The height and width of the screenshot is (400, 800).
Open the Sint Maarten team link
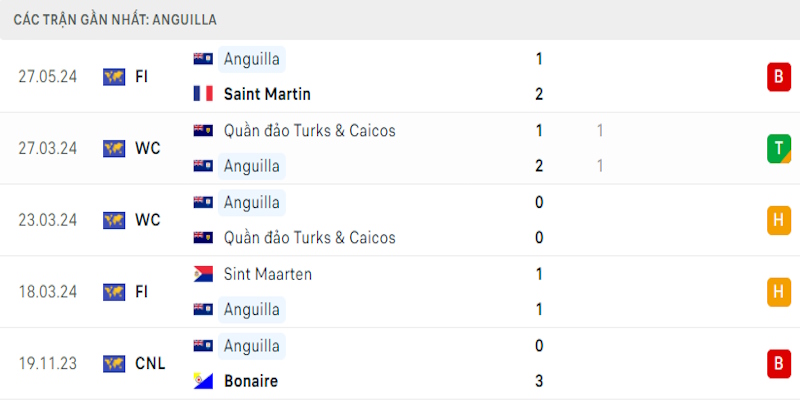(268, 274)
